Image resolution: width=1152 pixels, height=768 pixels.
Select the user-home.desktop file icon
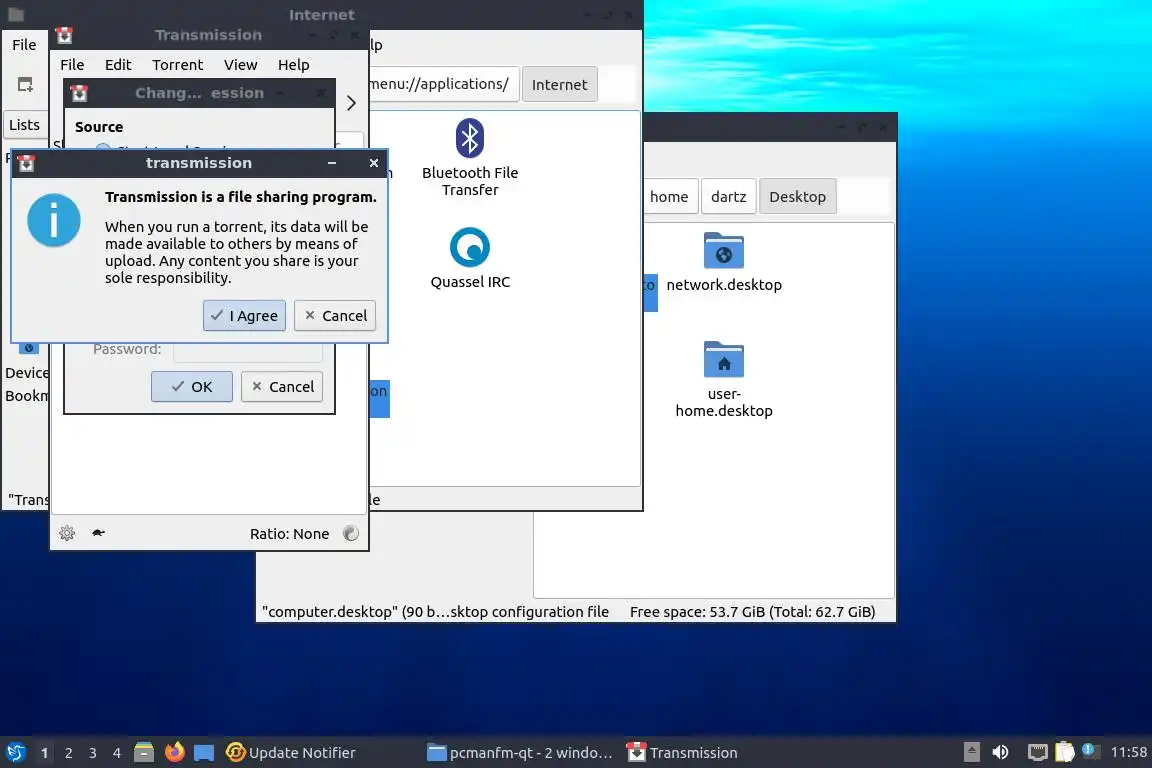pyautogui.click(x=724, y=379)
